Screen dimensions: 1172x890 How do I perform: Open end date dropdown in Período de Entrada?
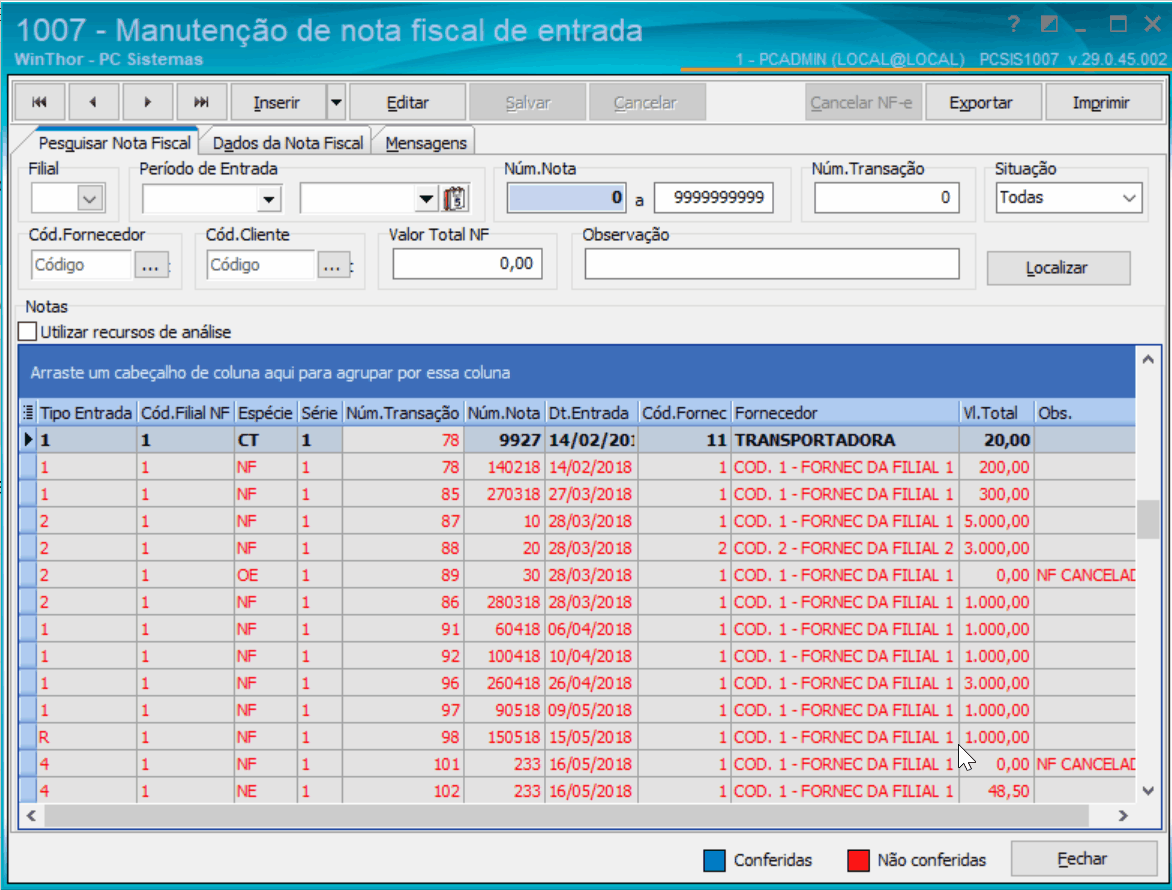pyautogui.click(x=426, y=199)
